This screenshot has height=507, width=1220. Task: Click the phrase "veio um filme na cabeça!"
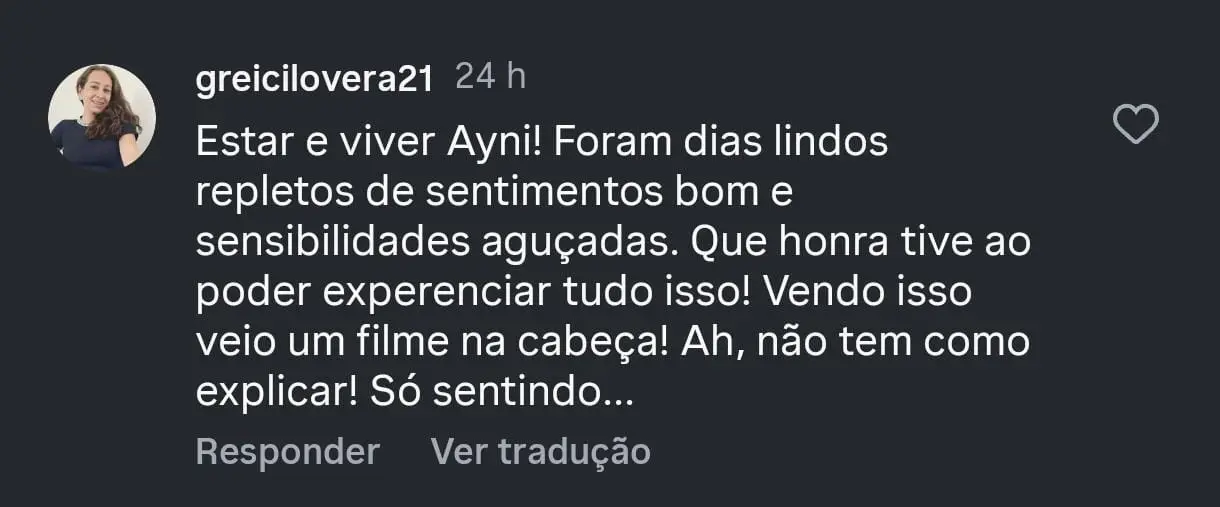coord(432,343)
